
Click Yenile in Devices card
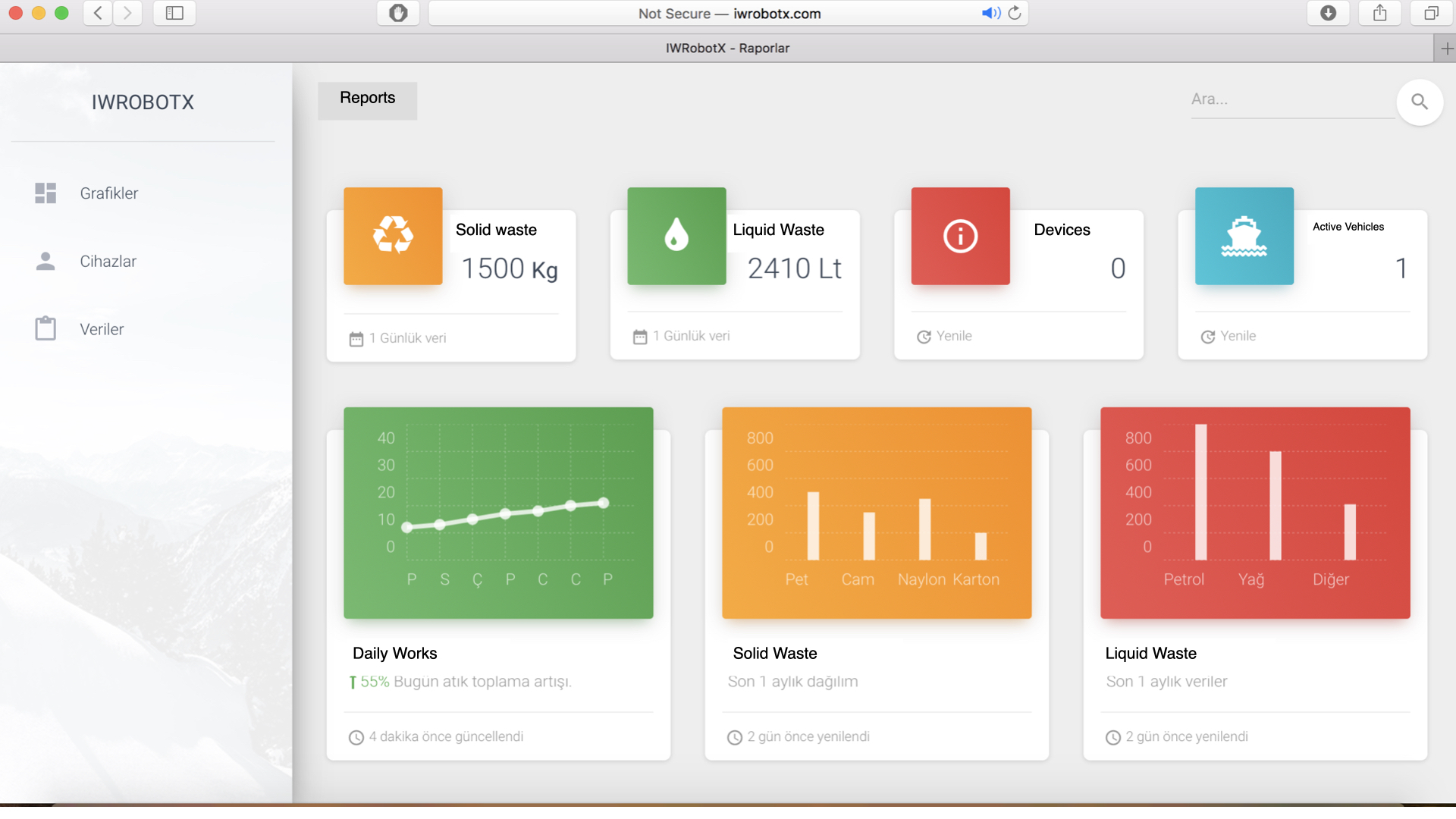point(954,336)
